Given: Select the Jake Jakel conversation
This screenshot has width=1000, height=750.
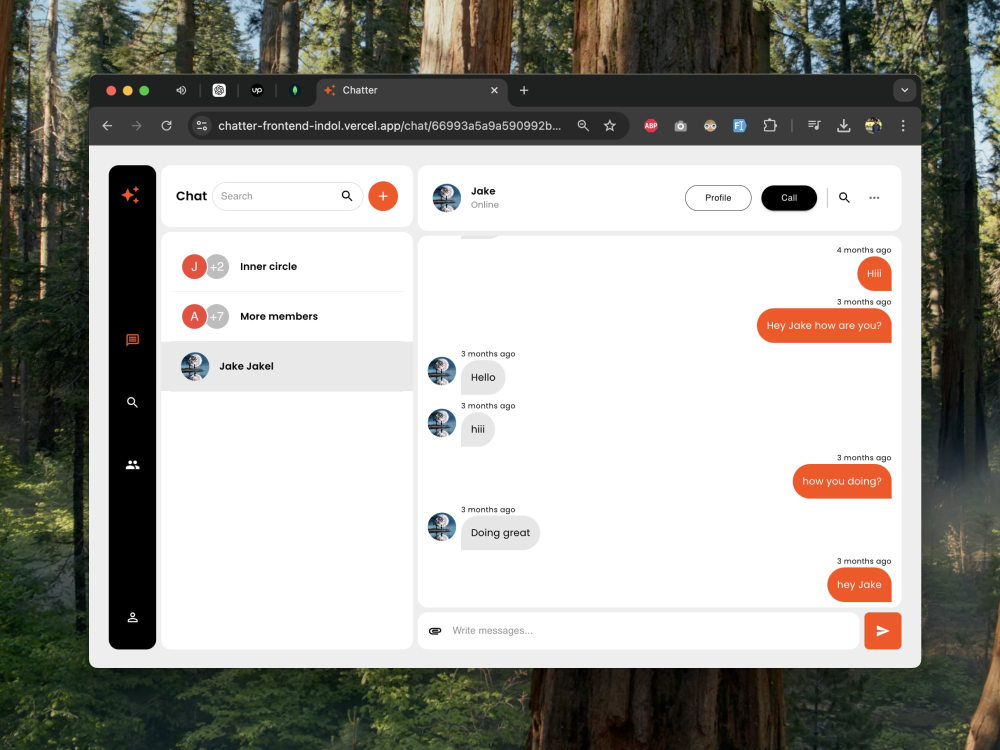Looking at the screenshot, I should pos(287,366).
